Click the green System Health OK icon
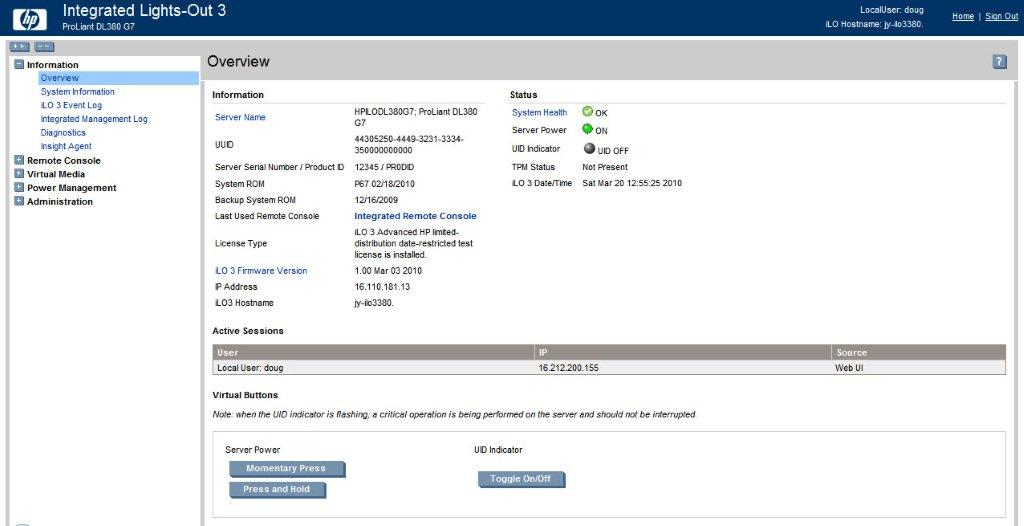The height and width of the screenshot is (526, 1024). [587, 112]
